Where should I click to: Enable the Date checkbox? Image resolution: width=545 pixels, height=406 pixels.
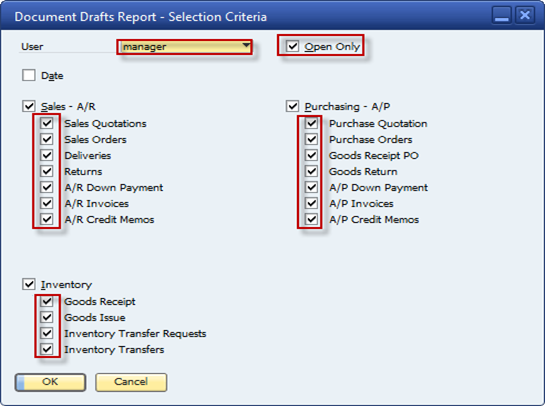tap(29, 75)
